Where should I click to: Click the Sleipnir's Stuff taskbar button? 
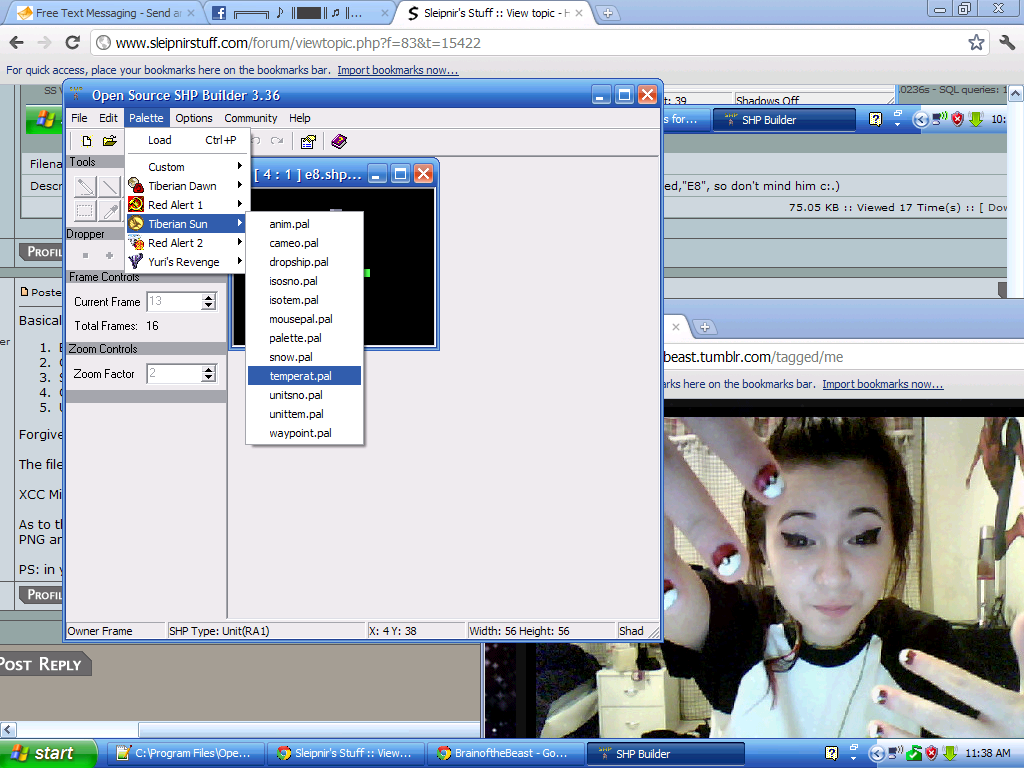(345, 754)
